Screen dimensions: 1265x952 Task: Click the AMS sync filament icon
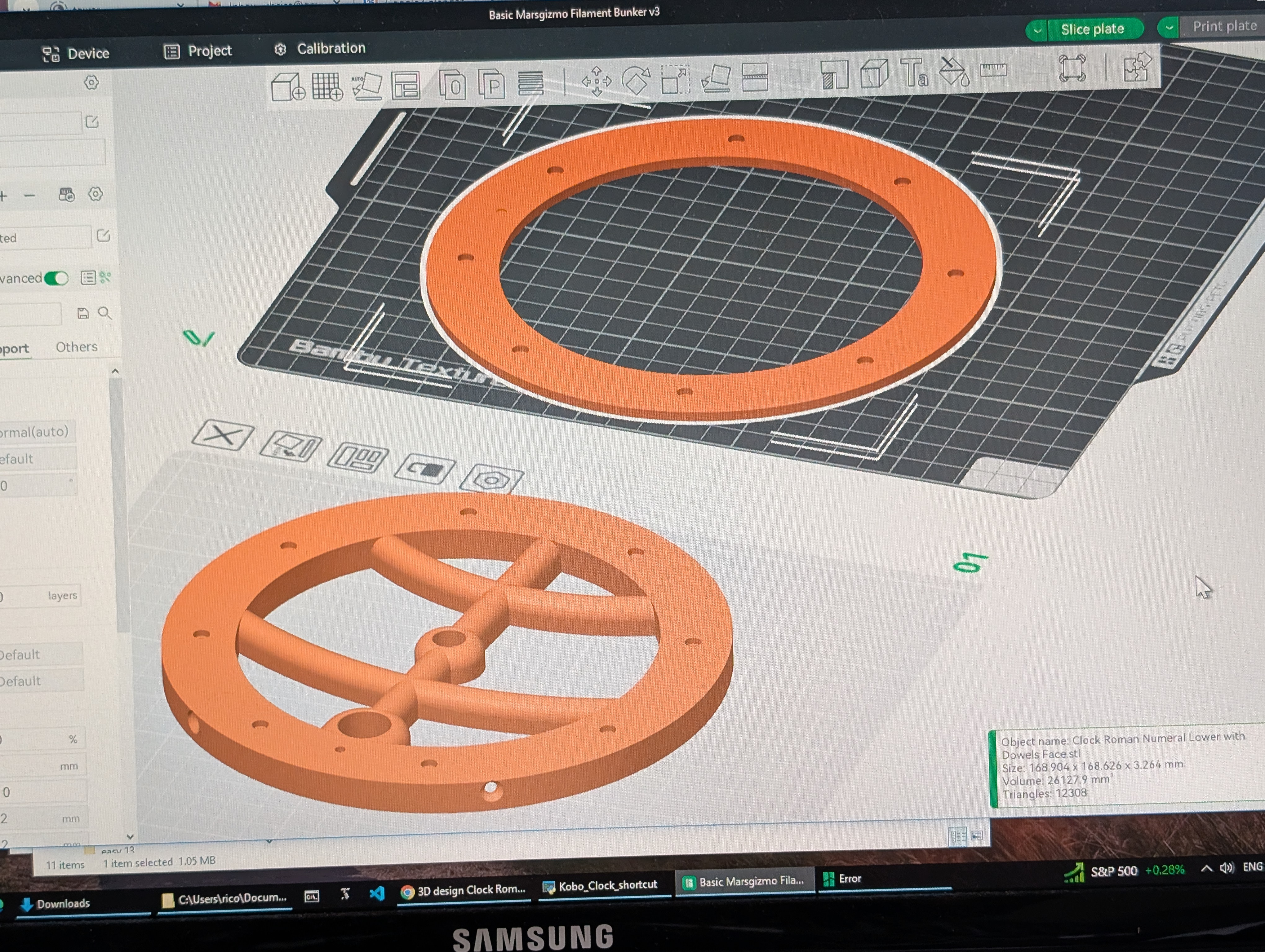click(x=66, y=195)
